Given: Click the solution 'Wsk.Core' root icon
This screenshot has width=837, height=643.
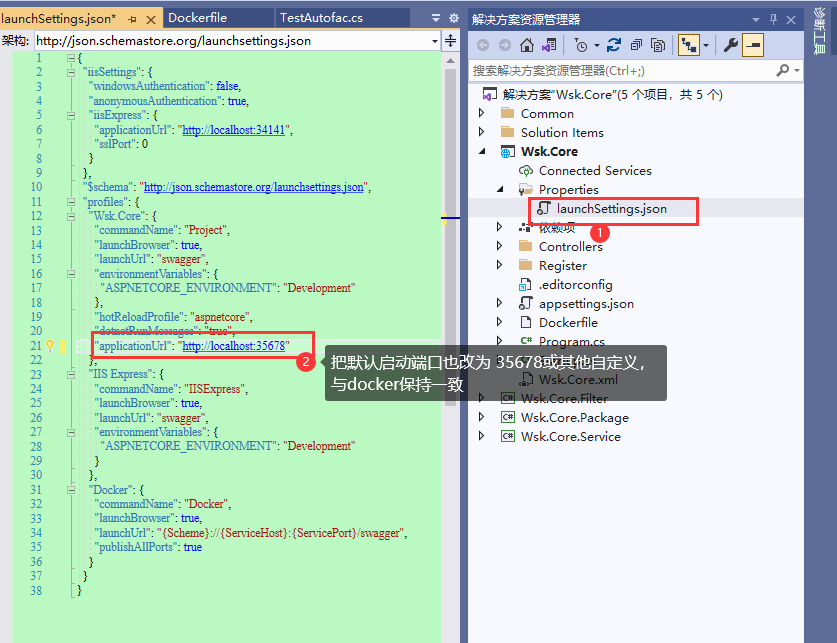Looking at the screenshot, I should pyautogui.click(x=489, y=95).
